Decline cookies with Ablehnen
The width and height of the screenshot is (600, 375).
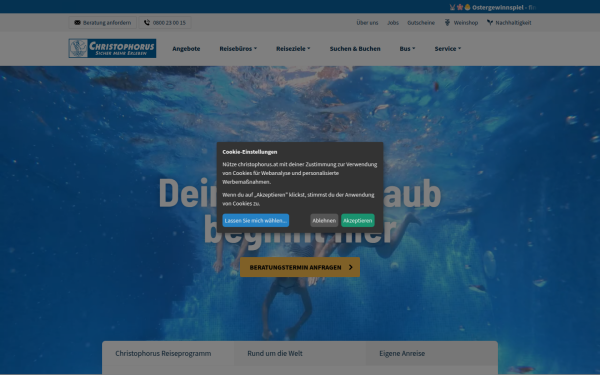324,220
